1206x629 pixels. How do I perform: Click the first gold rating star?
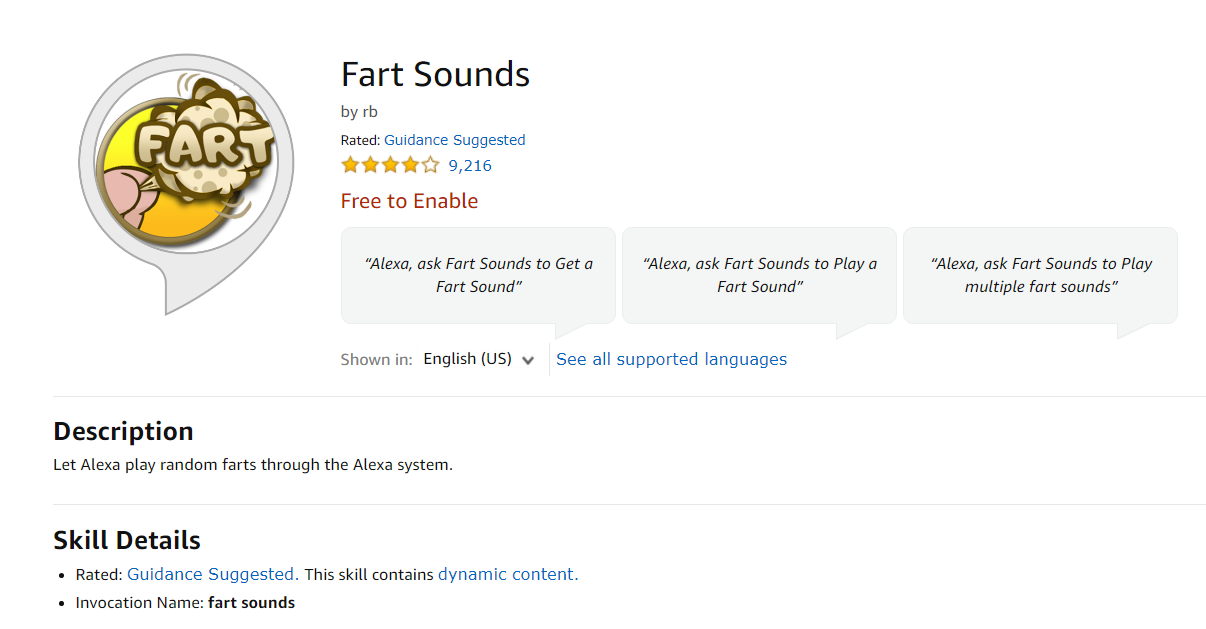click(350, 166)
